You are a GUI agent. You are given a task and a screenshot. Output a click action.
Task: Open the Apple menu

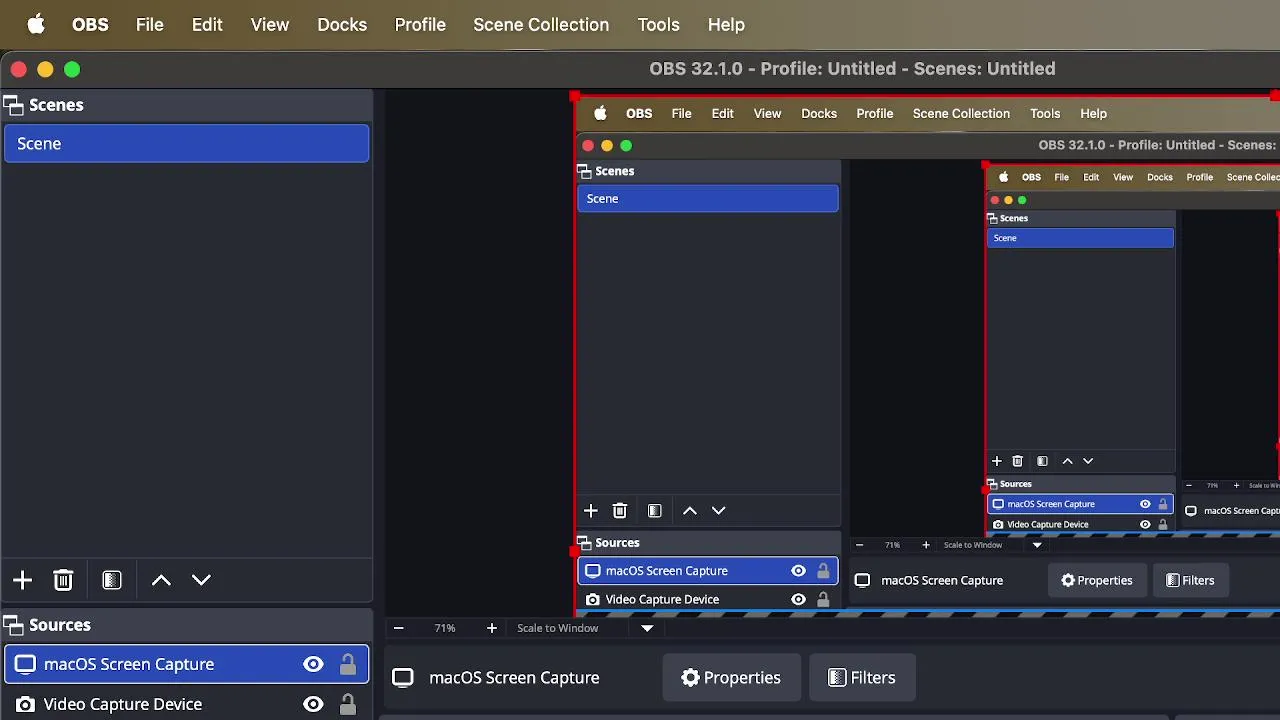pos(36,24)
